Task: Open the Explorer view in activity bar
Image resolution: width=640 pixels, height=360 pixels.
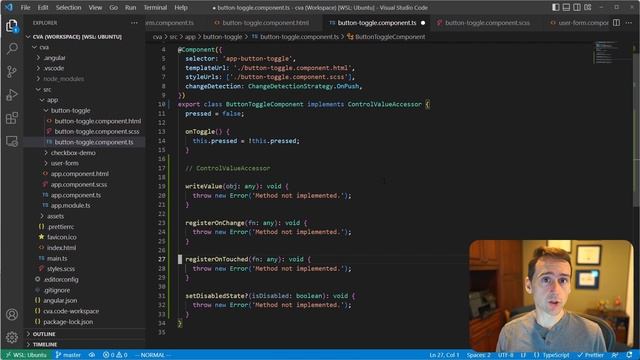Action: click(12, 26)
